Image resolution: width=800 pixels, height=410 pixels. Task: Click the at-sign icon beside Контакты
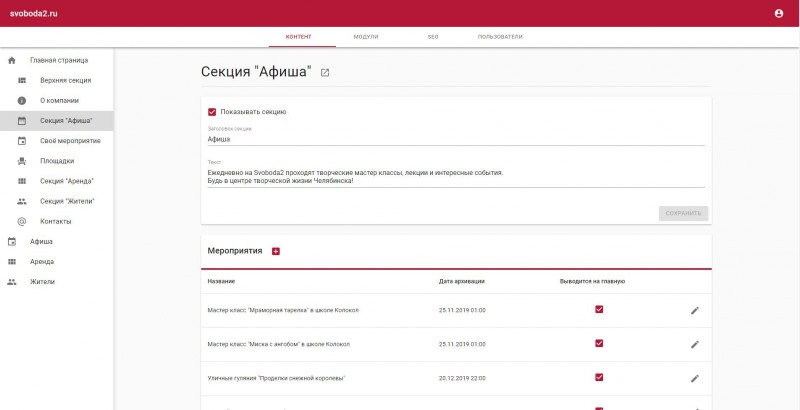(22, 221)
